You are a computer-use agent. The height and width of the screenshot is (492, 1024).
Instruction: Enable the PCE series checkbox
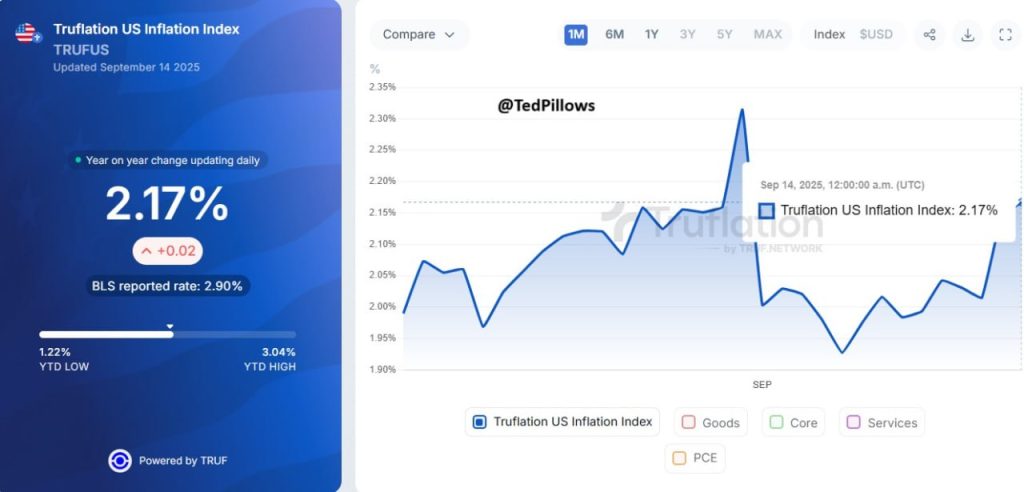click(x=679, y=458)
